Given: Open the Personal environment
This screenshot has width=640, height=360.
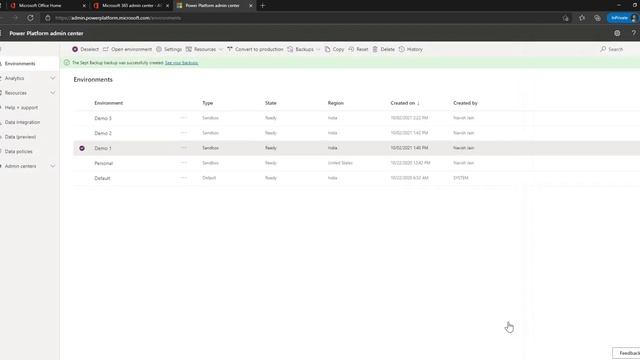Looking at the screenshot, I should [x=104, y=163].
